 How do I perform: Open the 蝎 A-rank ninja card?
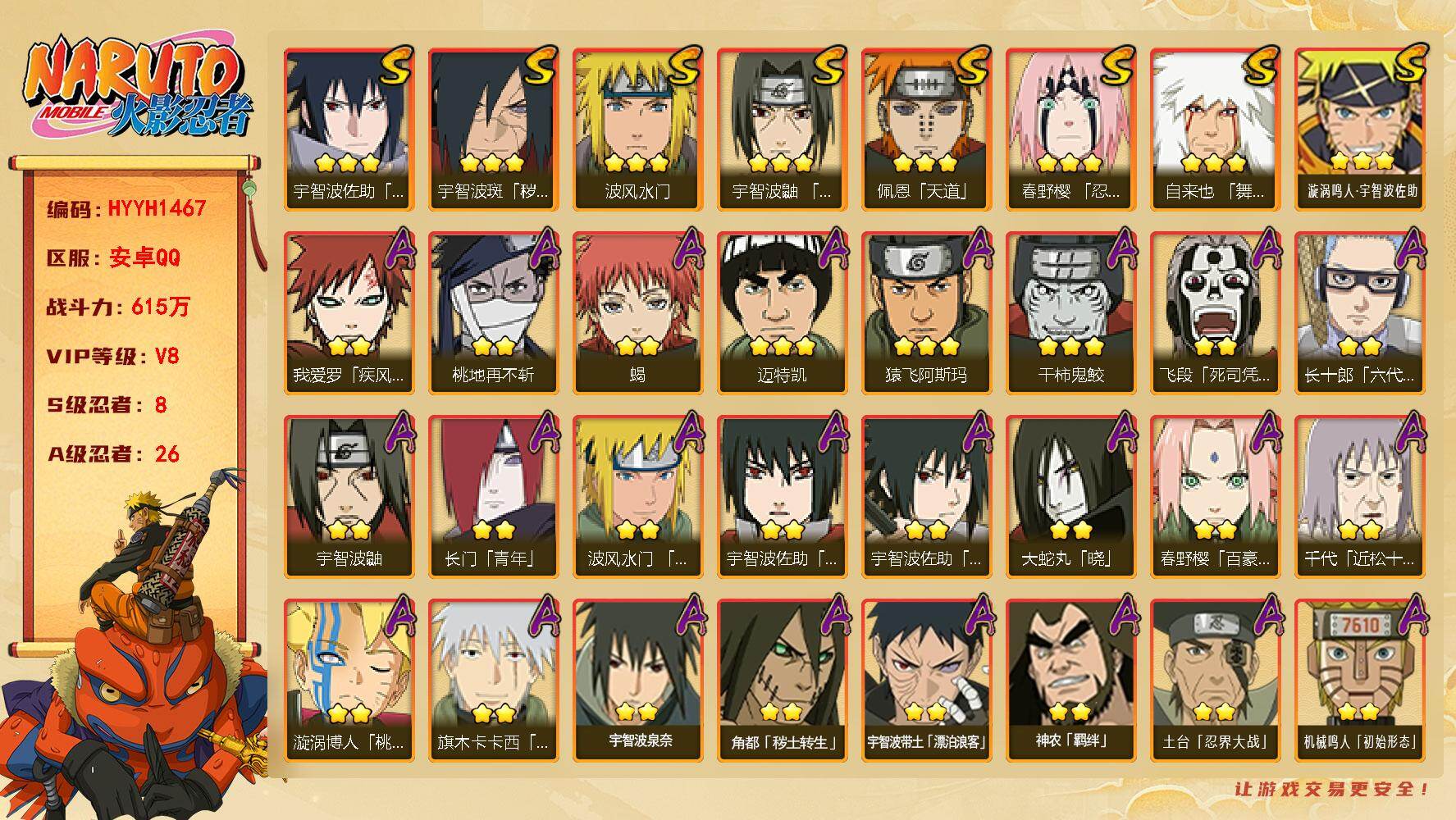coord(637,313)
